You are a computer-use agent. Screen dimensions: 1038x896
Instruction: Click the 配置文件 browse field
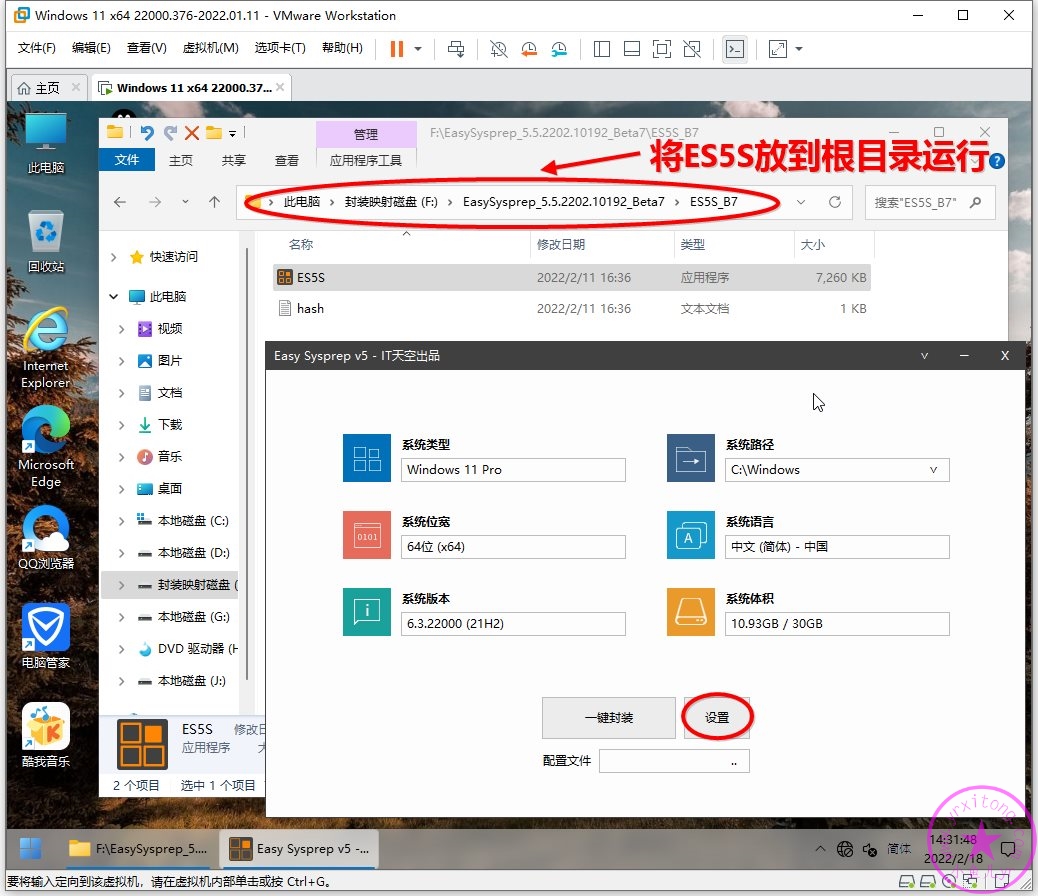tap(674, 761)
